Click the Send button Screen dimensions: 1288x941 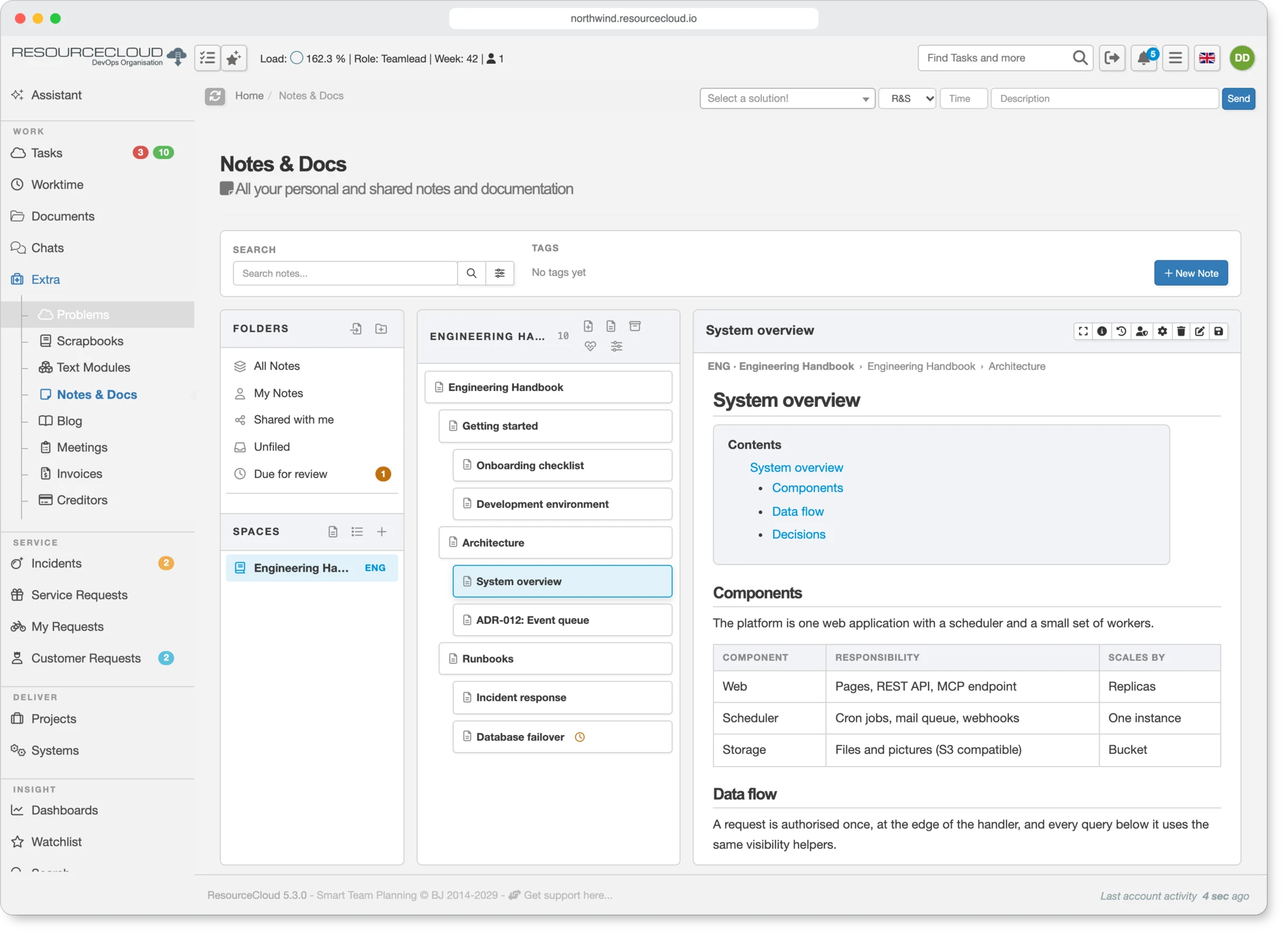click(1238, 98)
